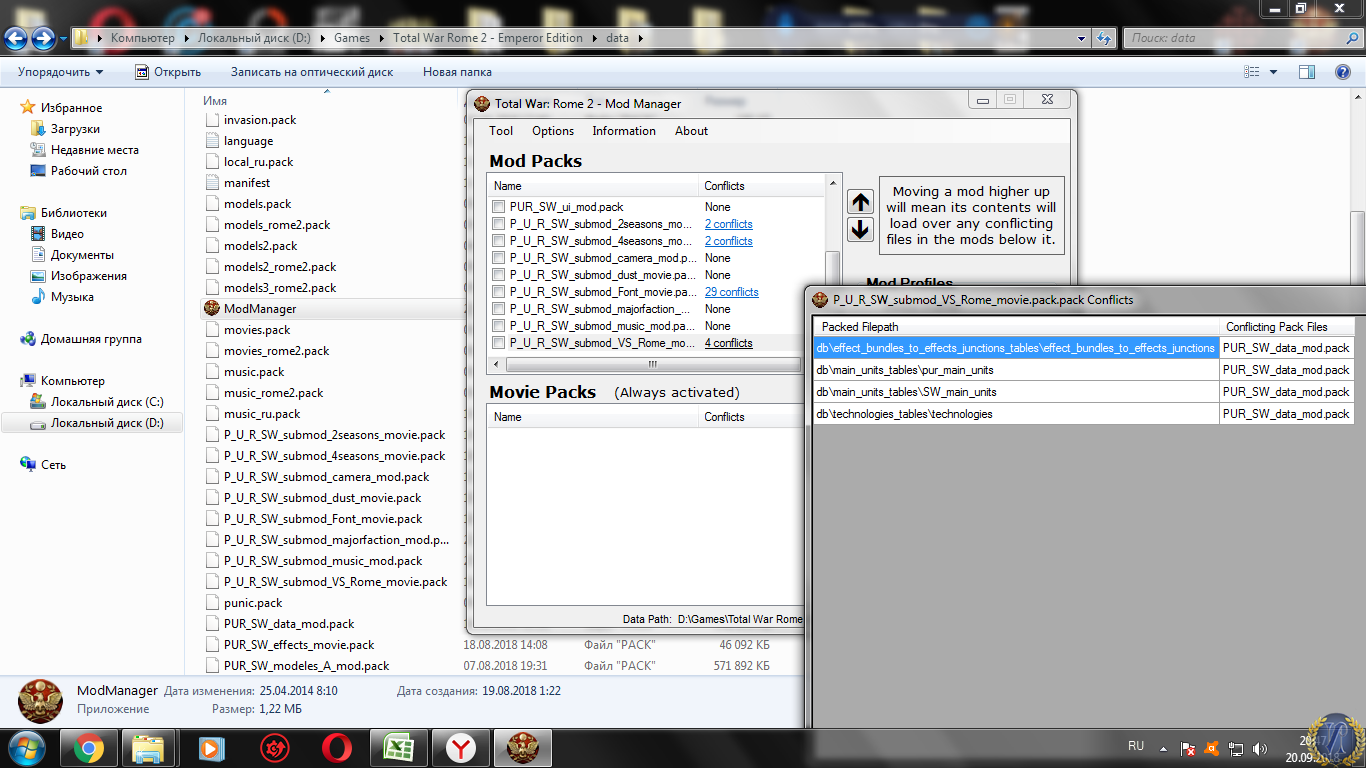The width and height of the screenshot is (1366, 768).
Task: Change view using the view mode icon
Action: pos(1252,72)
